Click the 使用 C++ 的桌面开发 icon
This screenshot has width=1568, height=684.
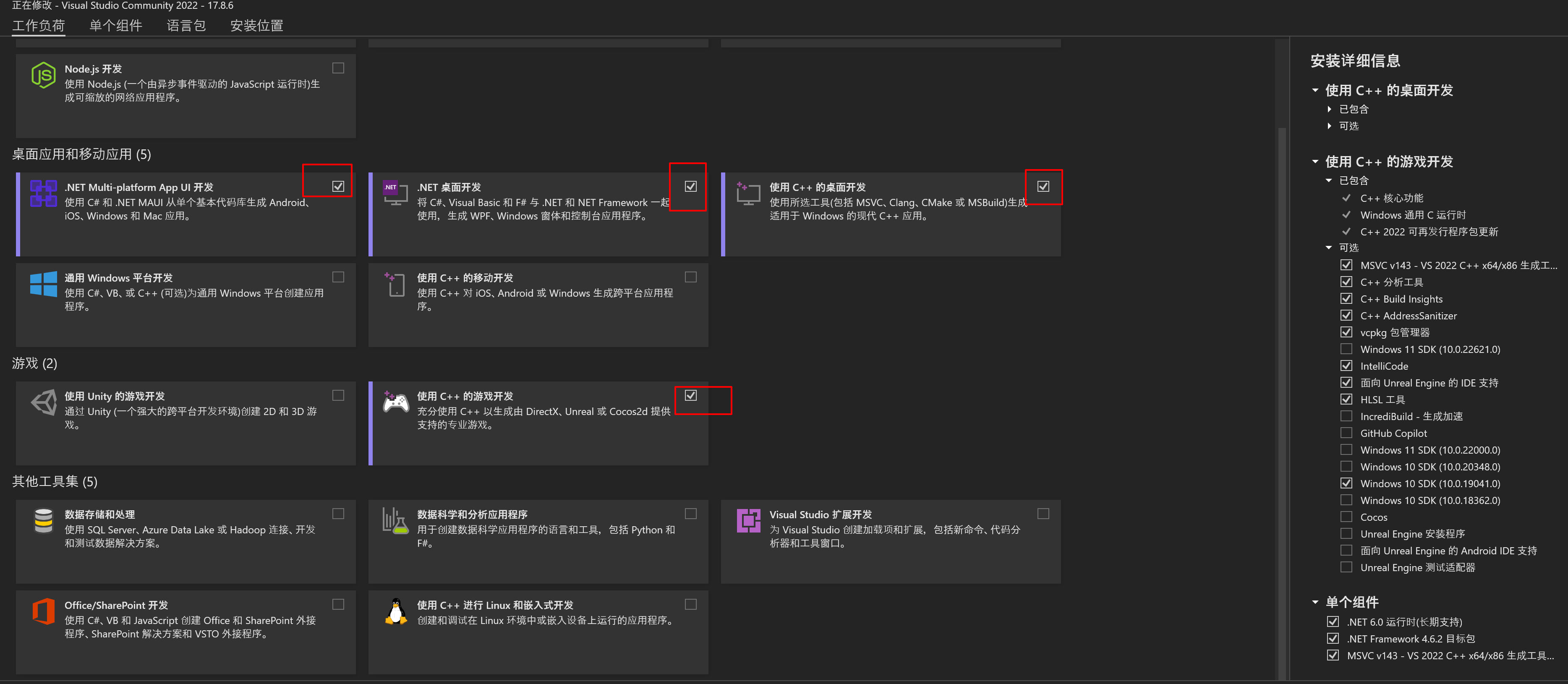point(748,193)
